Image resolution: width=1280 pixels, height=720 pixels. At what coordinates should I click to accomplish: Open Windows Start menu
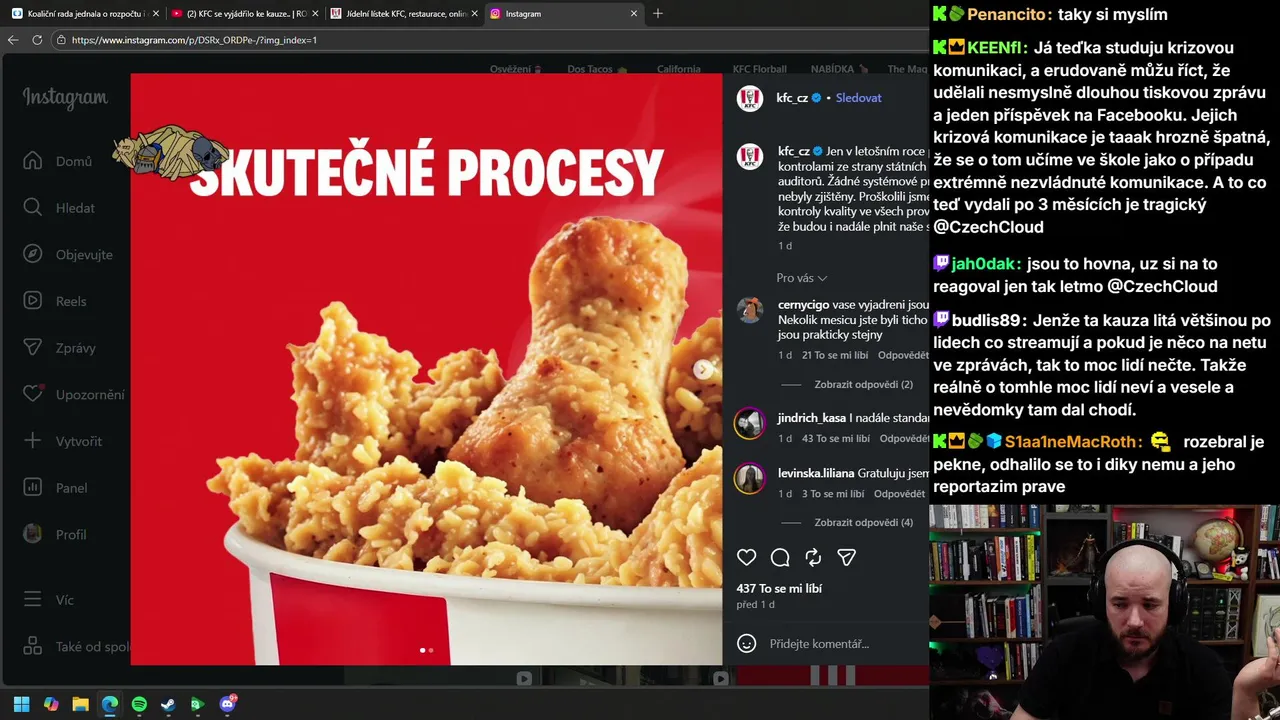[x=21, y=704]
